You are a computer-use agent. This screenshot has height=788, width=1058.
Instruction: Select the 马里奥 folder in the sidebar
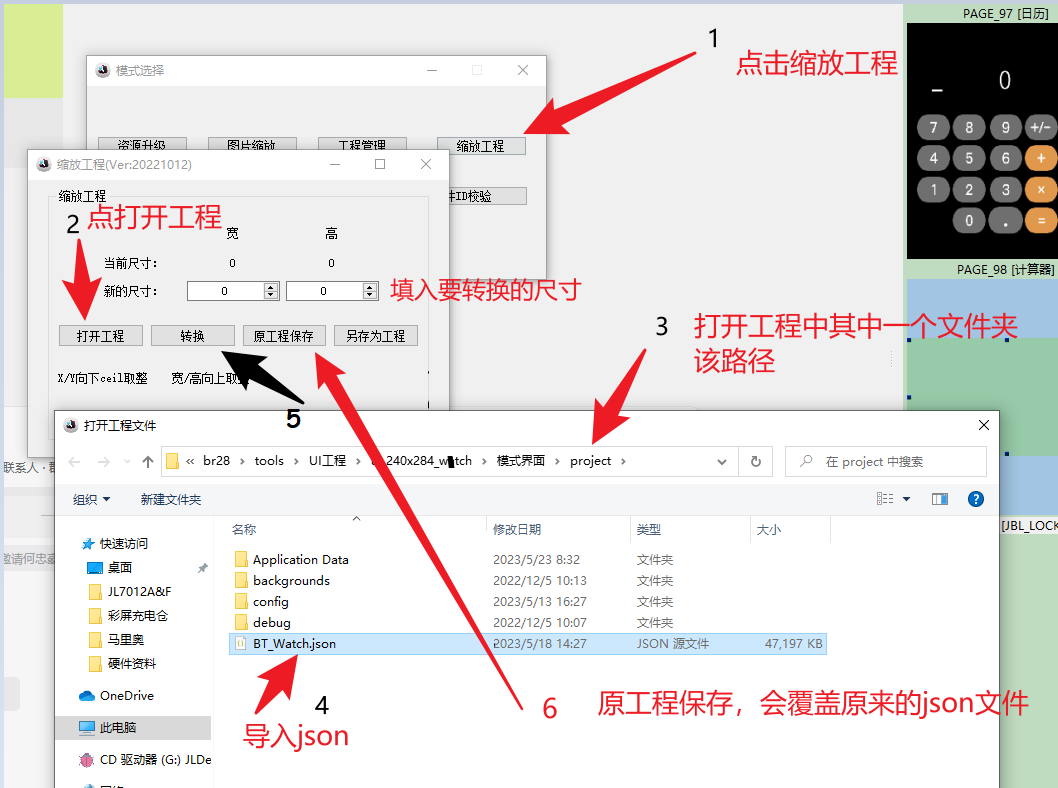click(126, 640)
